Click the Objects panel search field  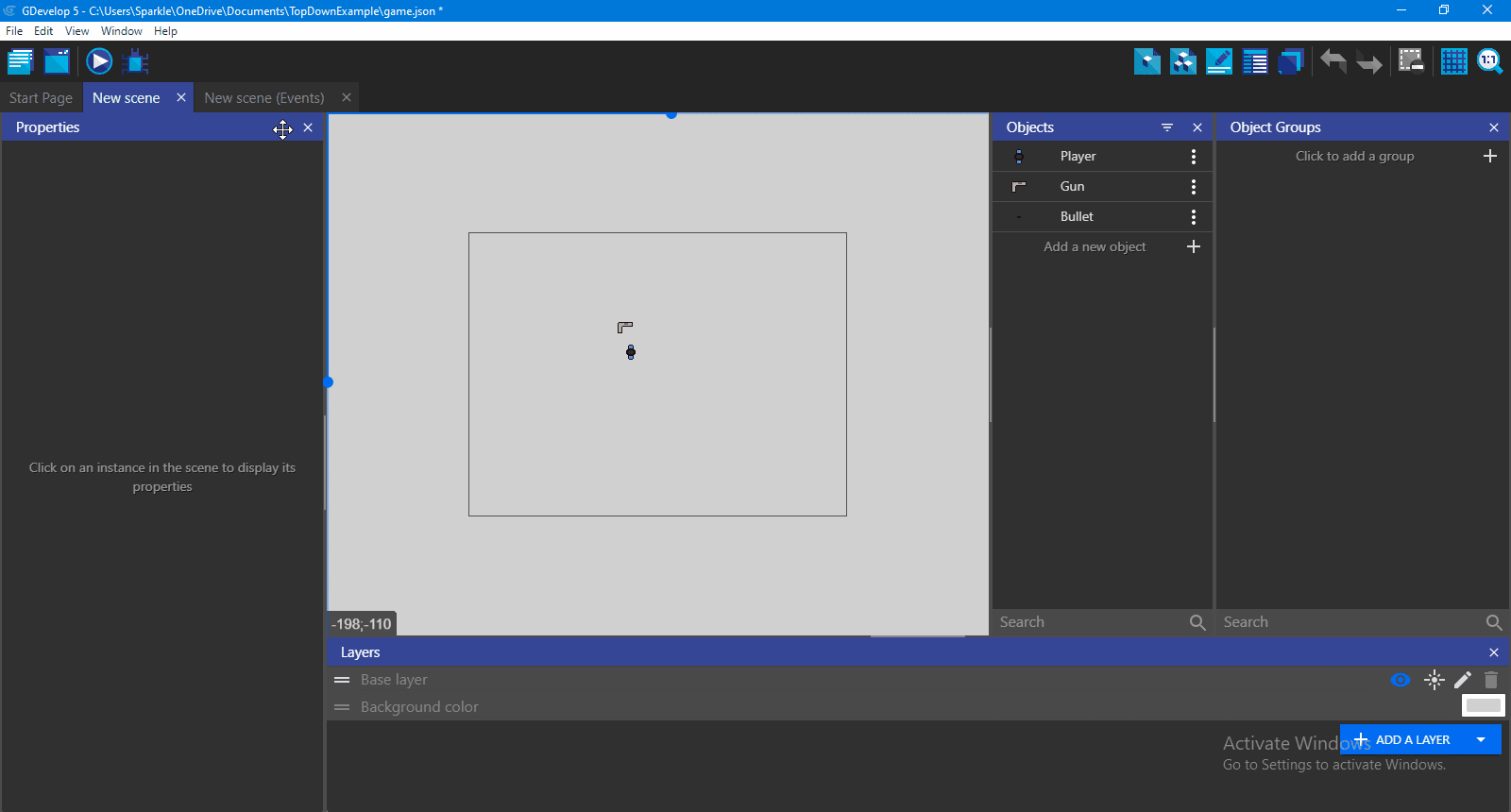1091,622
